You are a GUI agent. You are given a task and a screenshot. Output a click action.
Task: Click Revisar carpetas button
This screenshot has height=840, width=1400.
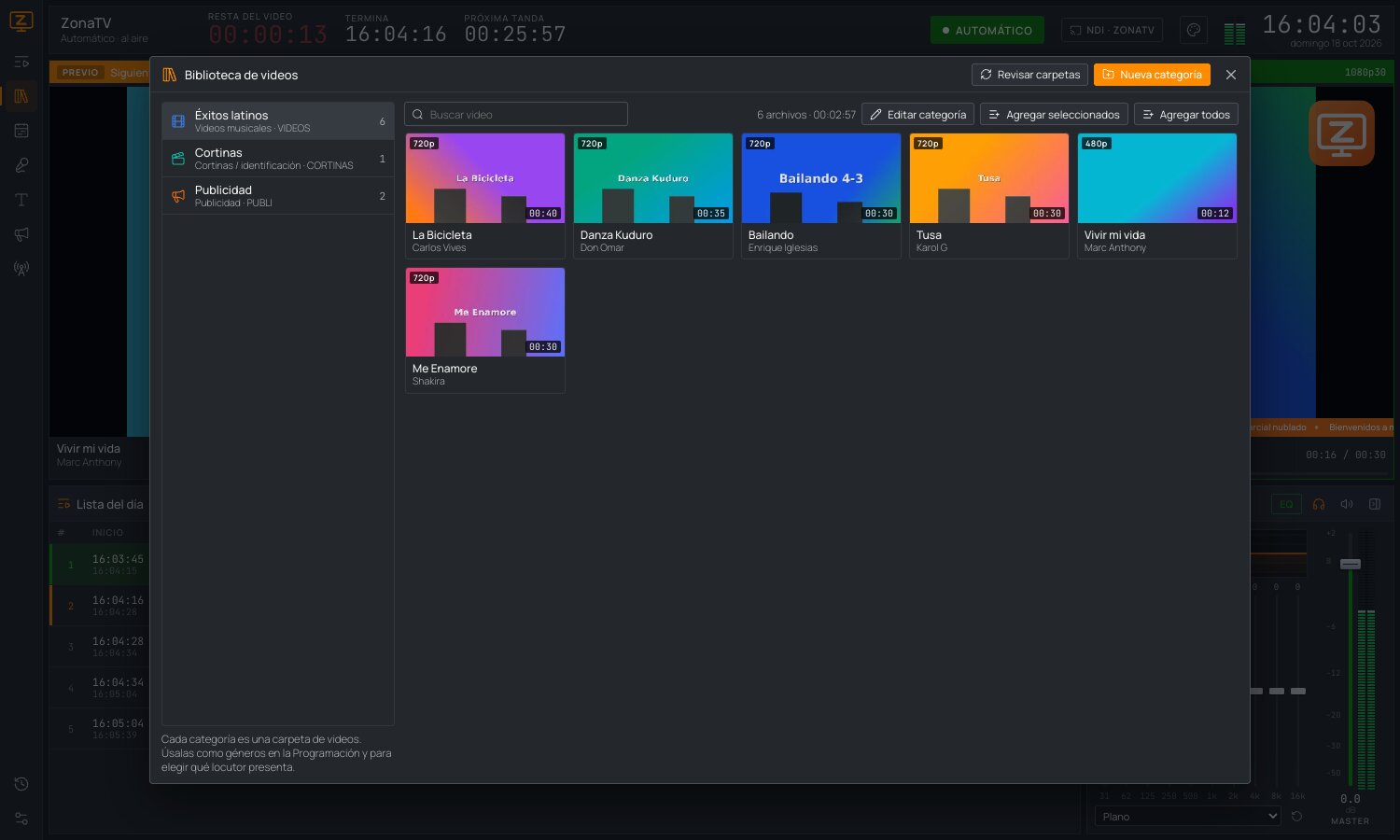[1029, 75]
